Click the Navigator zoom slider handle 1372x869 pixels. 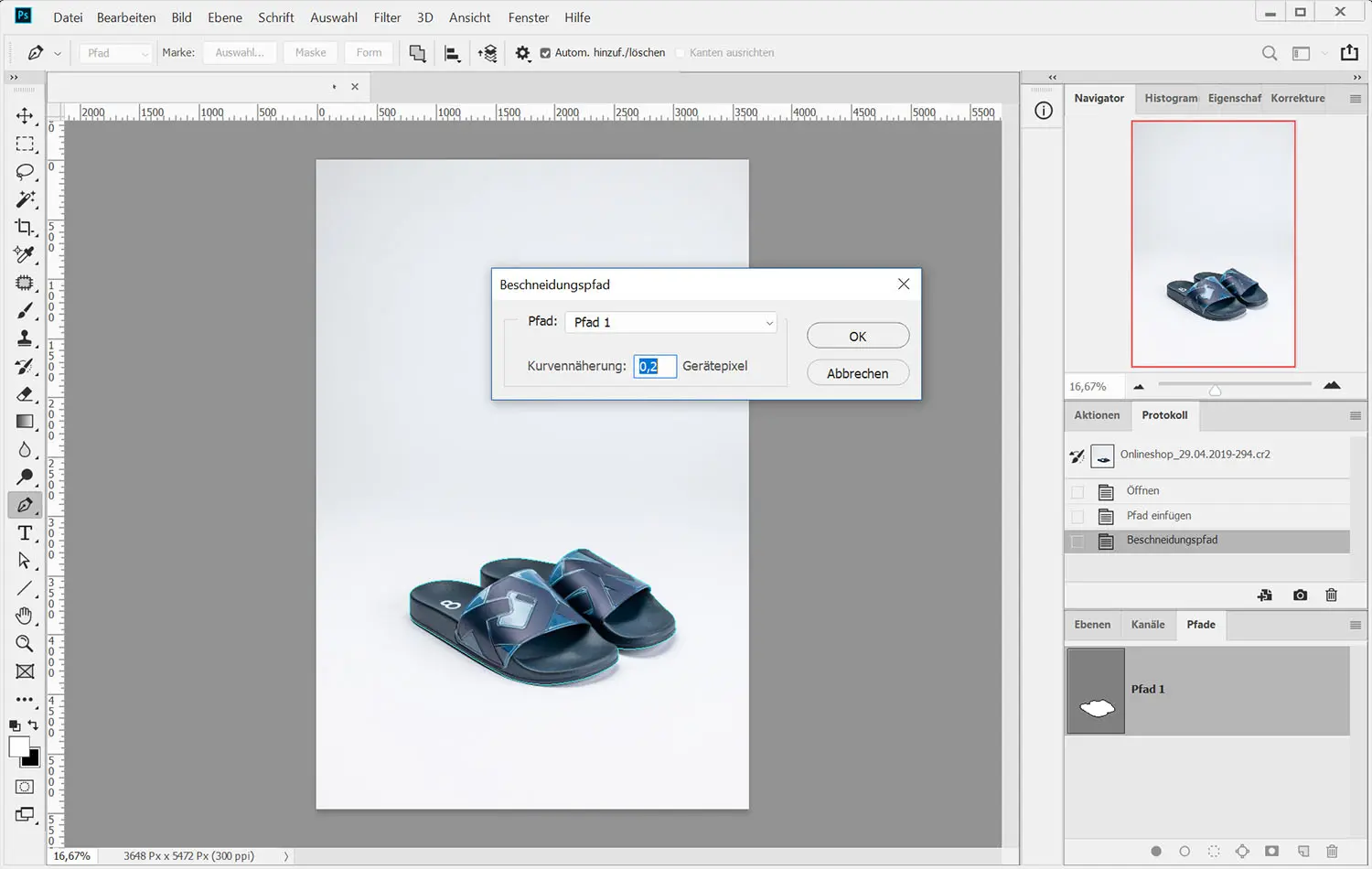click(x=1215, y=390)
